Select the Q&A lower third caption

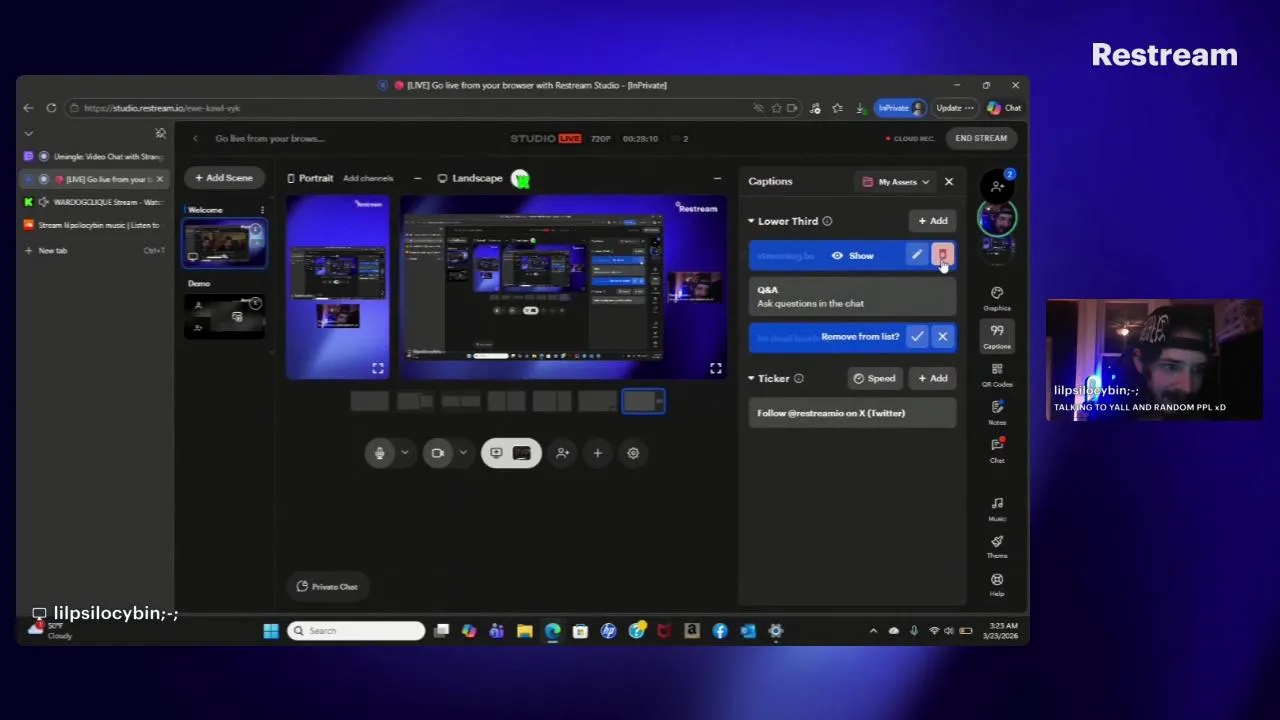pyautogui.click(x=852, y=297)
